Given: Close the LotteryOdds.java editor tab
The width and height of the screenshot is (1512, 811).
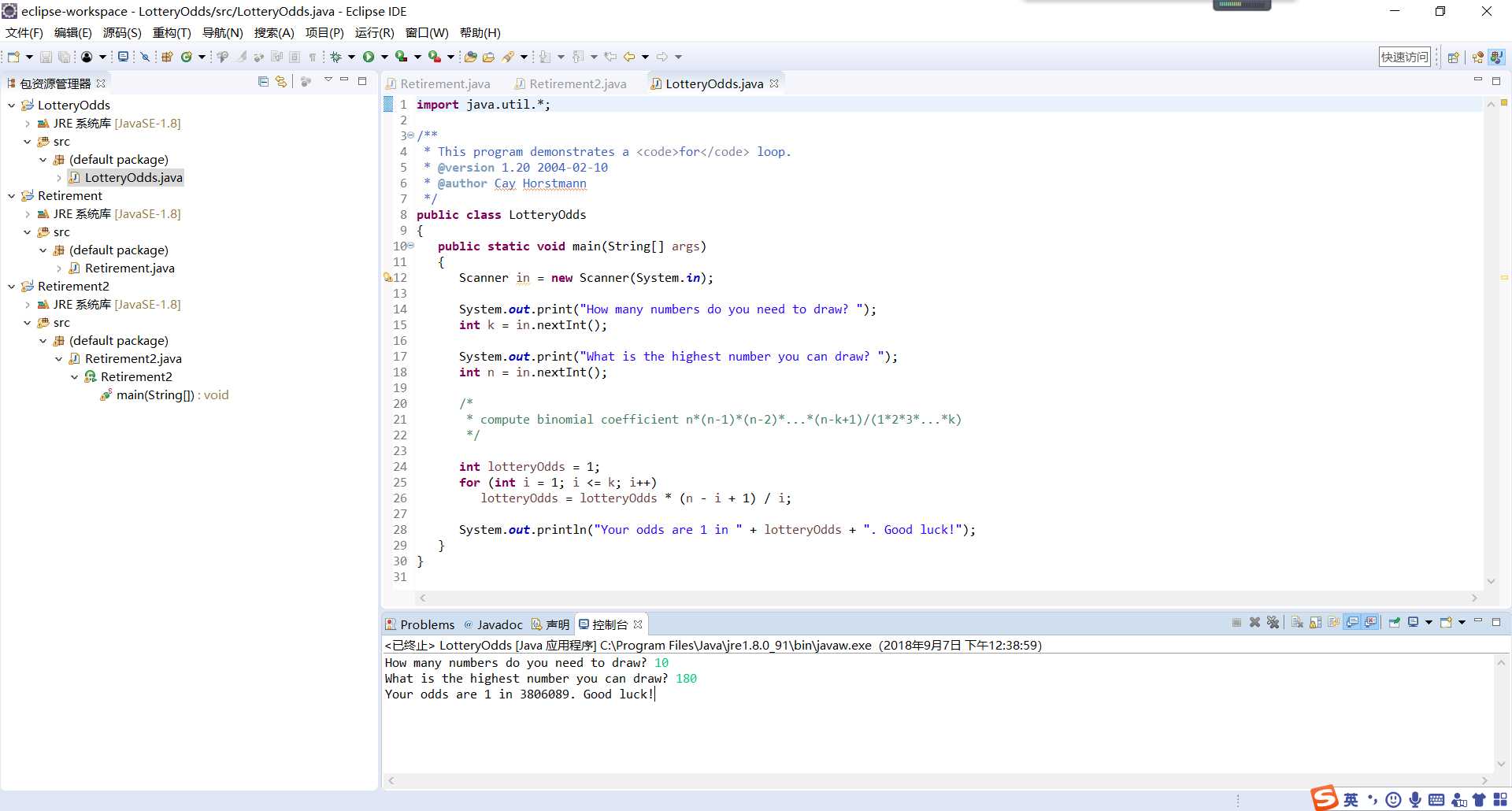Looking at the screenshot, I should (774, 83).
